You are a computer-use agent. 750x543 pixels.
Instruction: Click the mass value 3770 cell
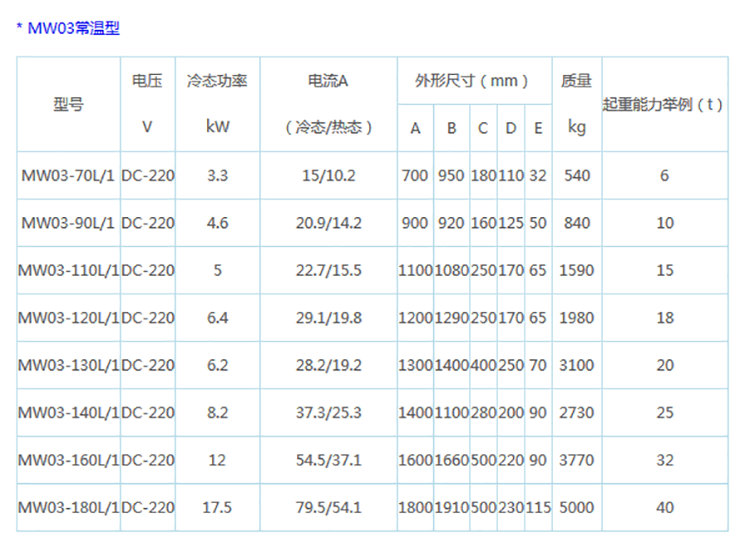click(x=577, y=460)
